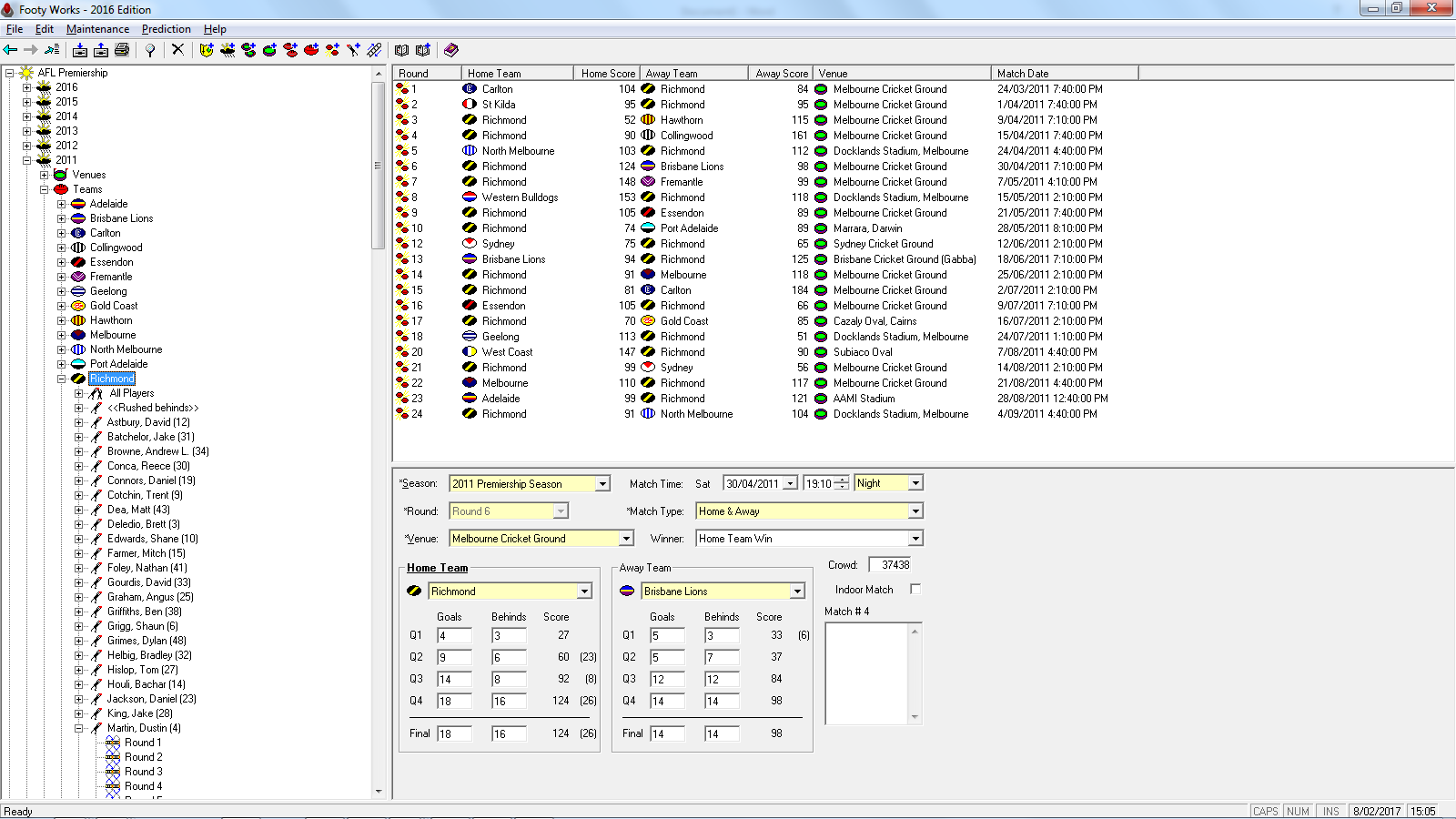Click the magnifying glass Find icon
The height and width of the screenshot is (819, 1456).
150,50
